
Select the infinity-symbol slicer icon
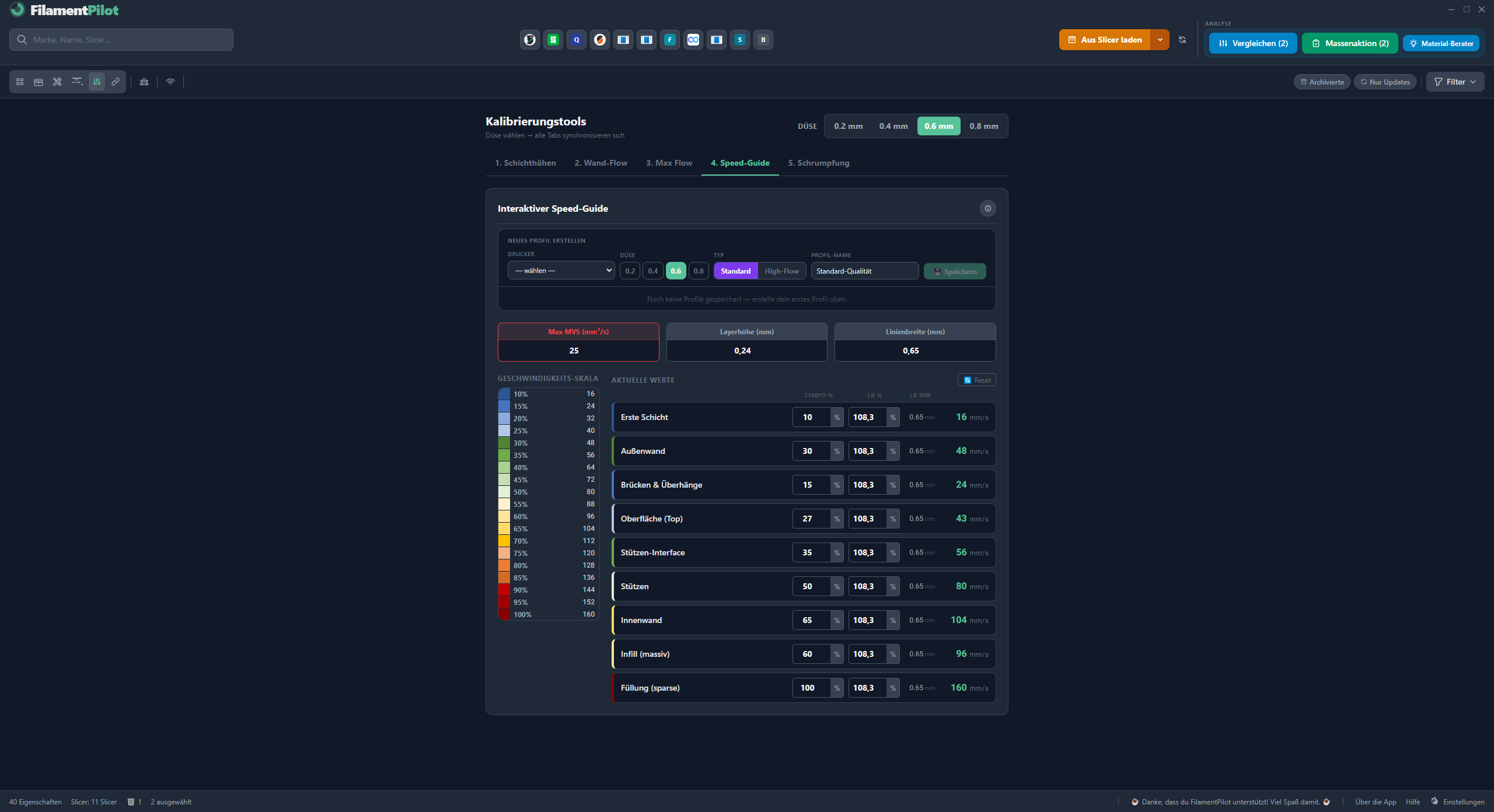point(693,40)
